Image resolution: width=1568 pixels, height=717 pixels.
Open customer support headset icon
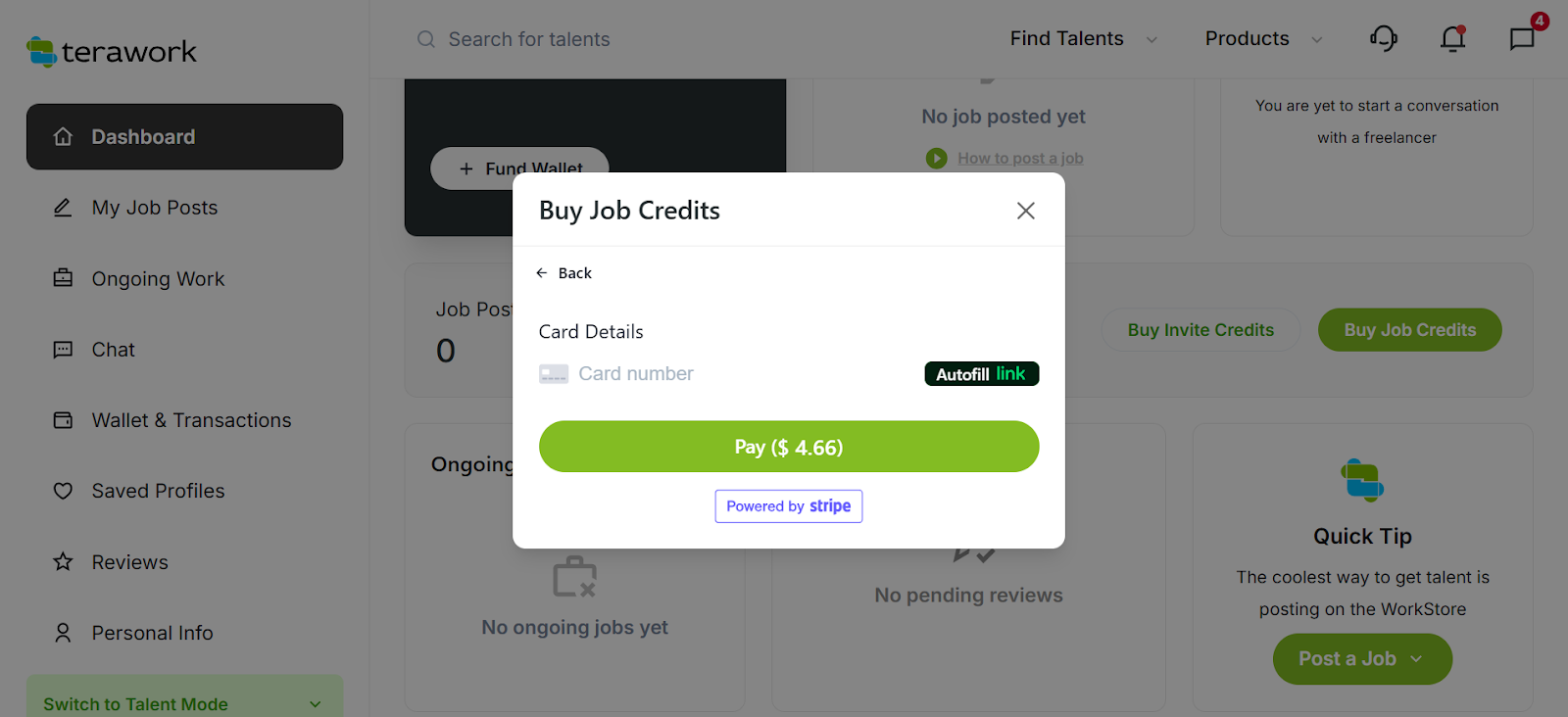pyautogui.click(x=1383, y=39)
